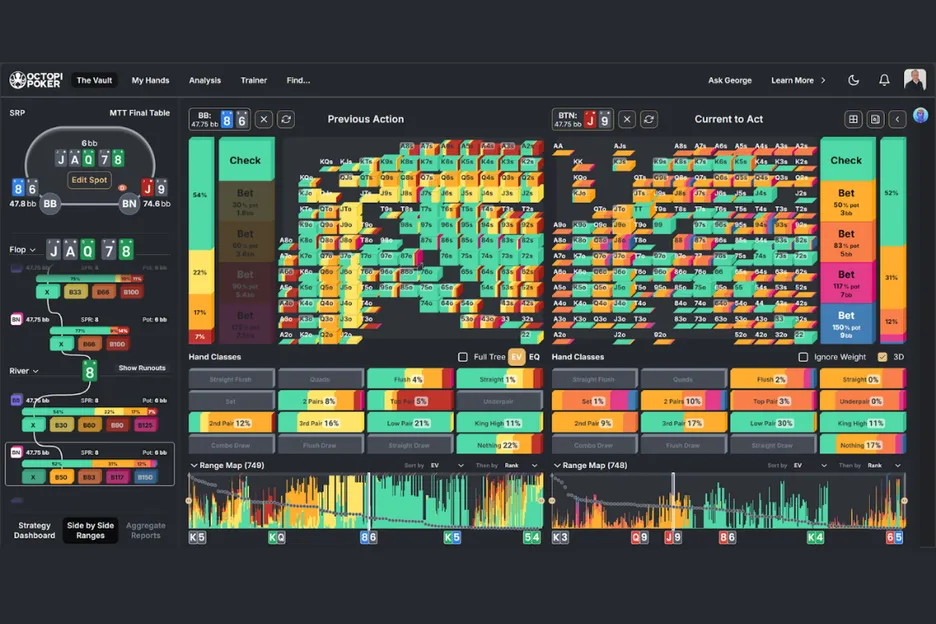Uncheck the 3D checkbox

(882, 357)
